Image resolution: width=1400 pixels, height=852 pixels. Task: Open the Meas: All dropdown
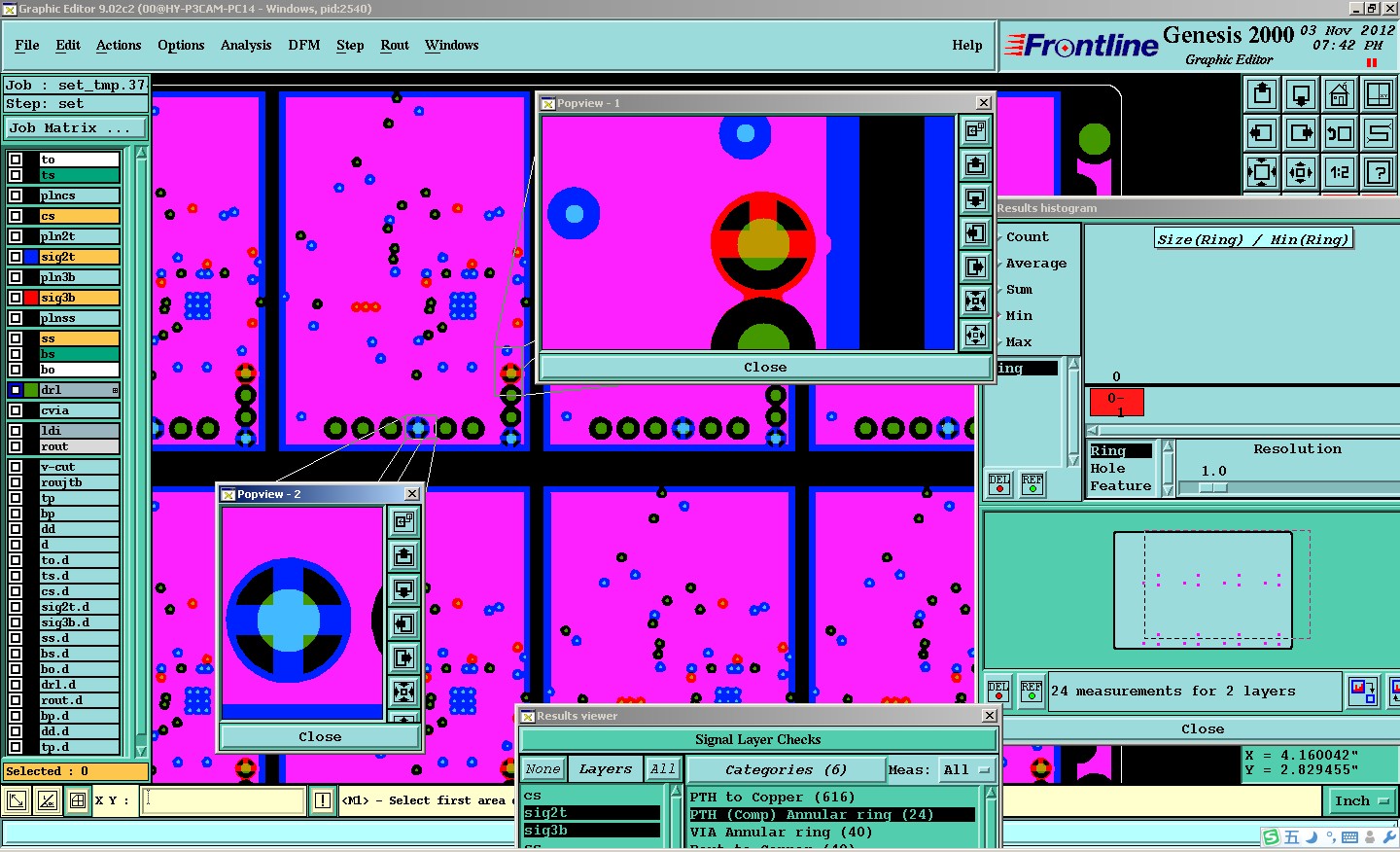point(966,769)
